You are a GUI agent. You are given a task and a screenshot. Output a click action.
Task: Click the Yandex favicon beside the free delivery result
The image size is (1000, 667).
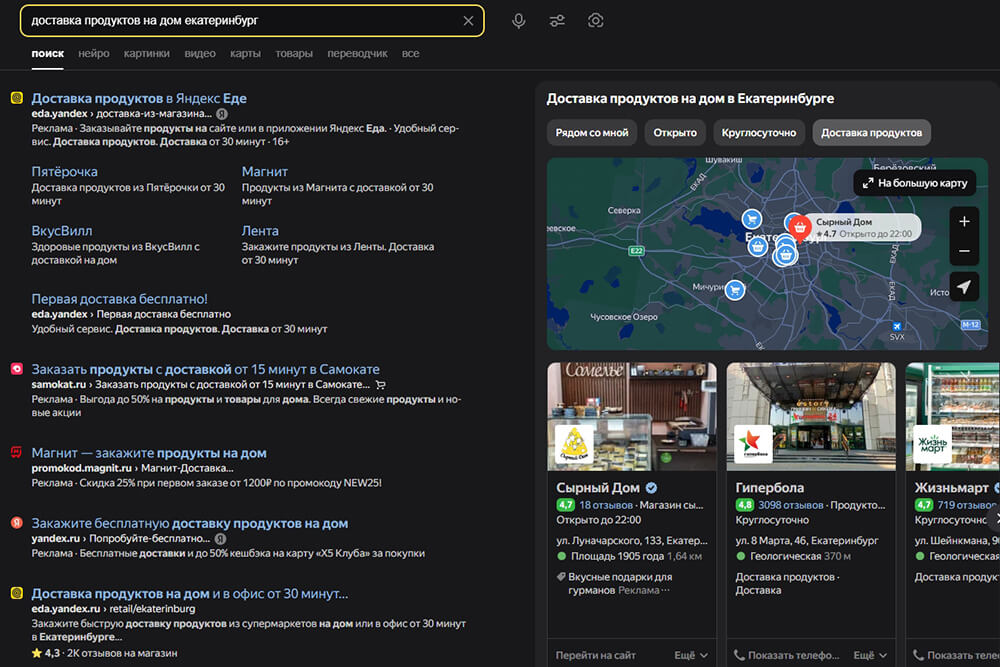pyautogui.click(x=17, y=522)
